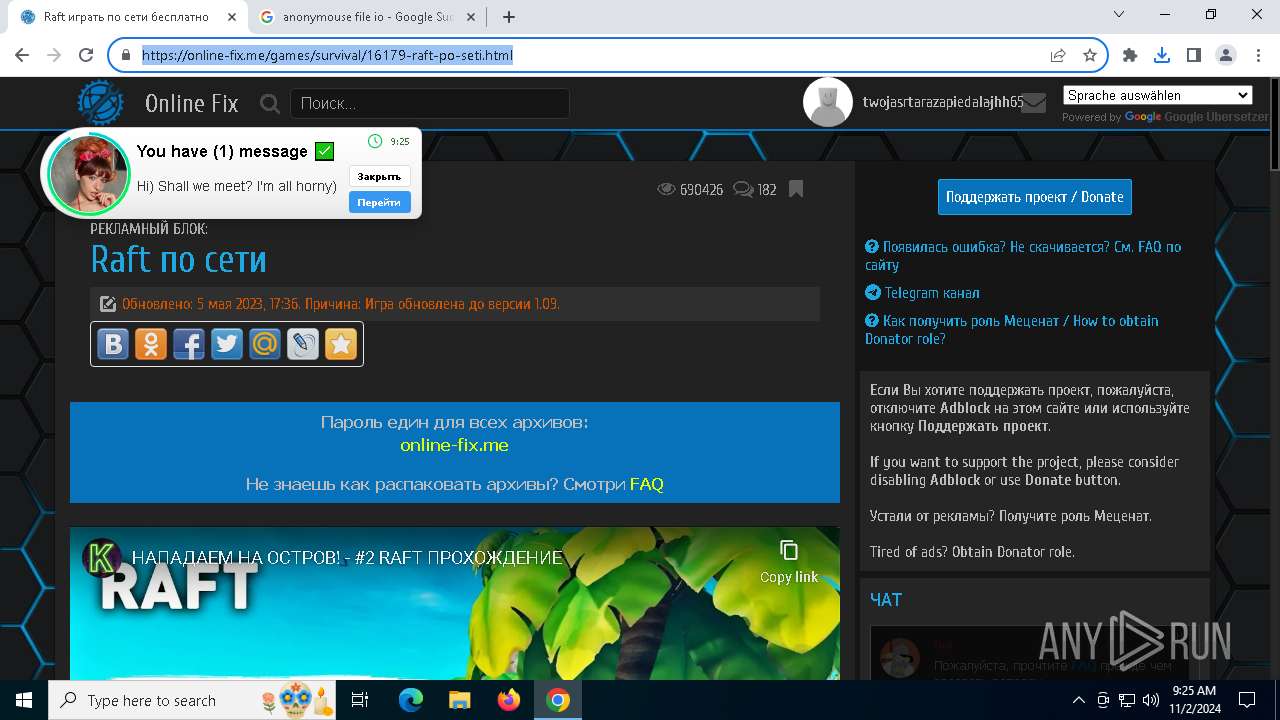This screenshot has height=720, width=1280.
Task: Open Microsoft Edge from taskbar
Action: tap(411, 700)
